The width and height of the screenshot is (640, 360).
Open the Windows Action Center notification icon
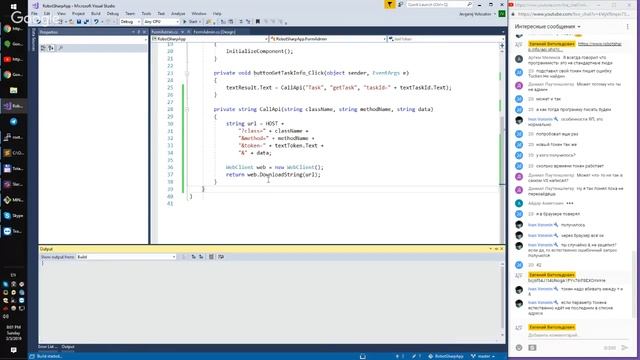click(x=13, y=350)
